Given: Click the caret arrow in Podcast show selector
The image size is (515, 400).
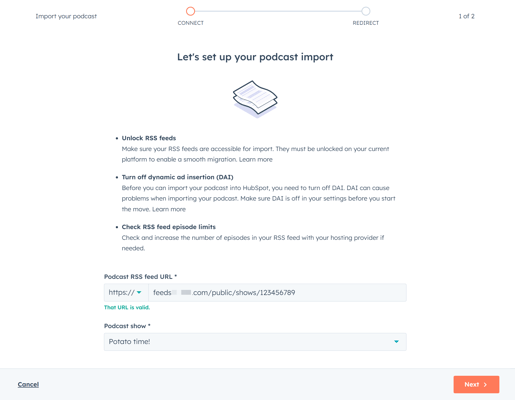Looking at the screenshot, I should [396, 342].
